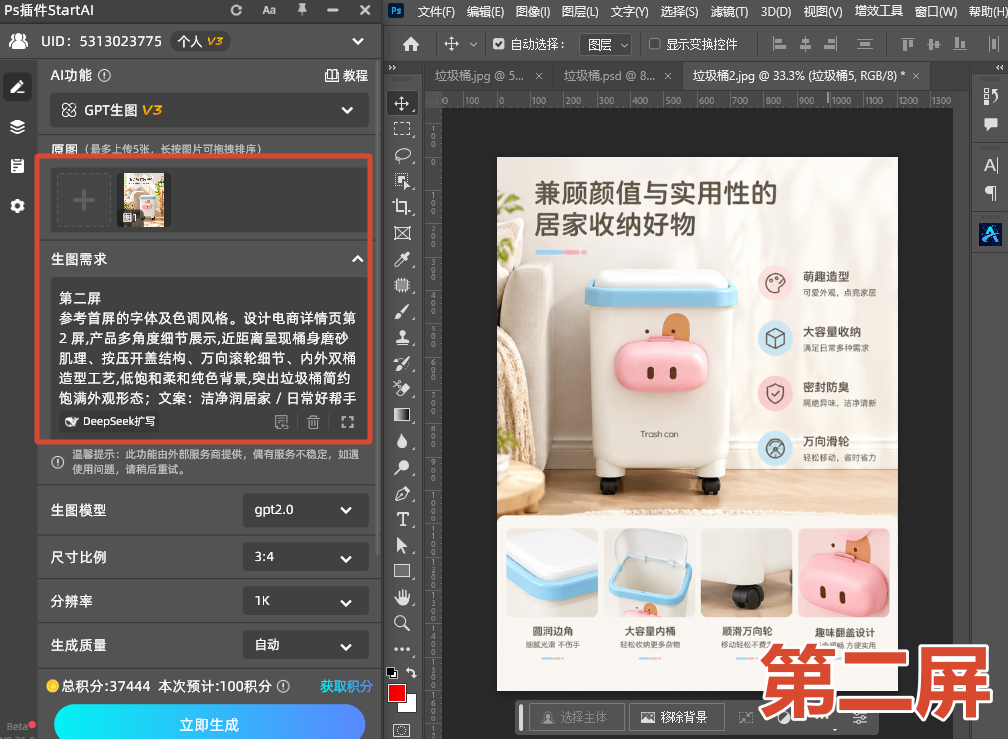This screenshot has height=739, width=1008.
Task: Click the refresh icon in StartAI panel
Action: click(237, 10)
